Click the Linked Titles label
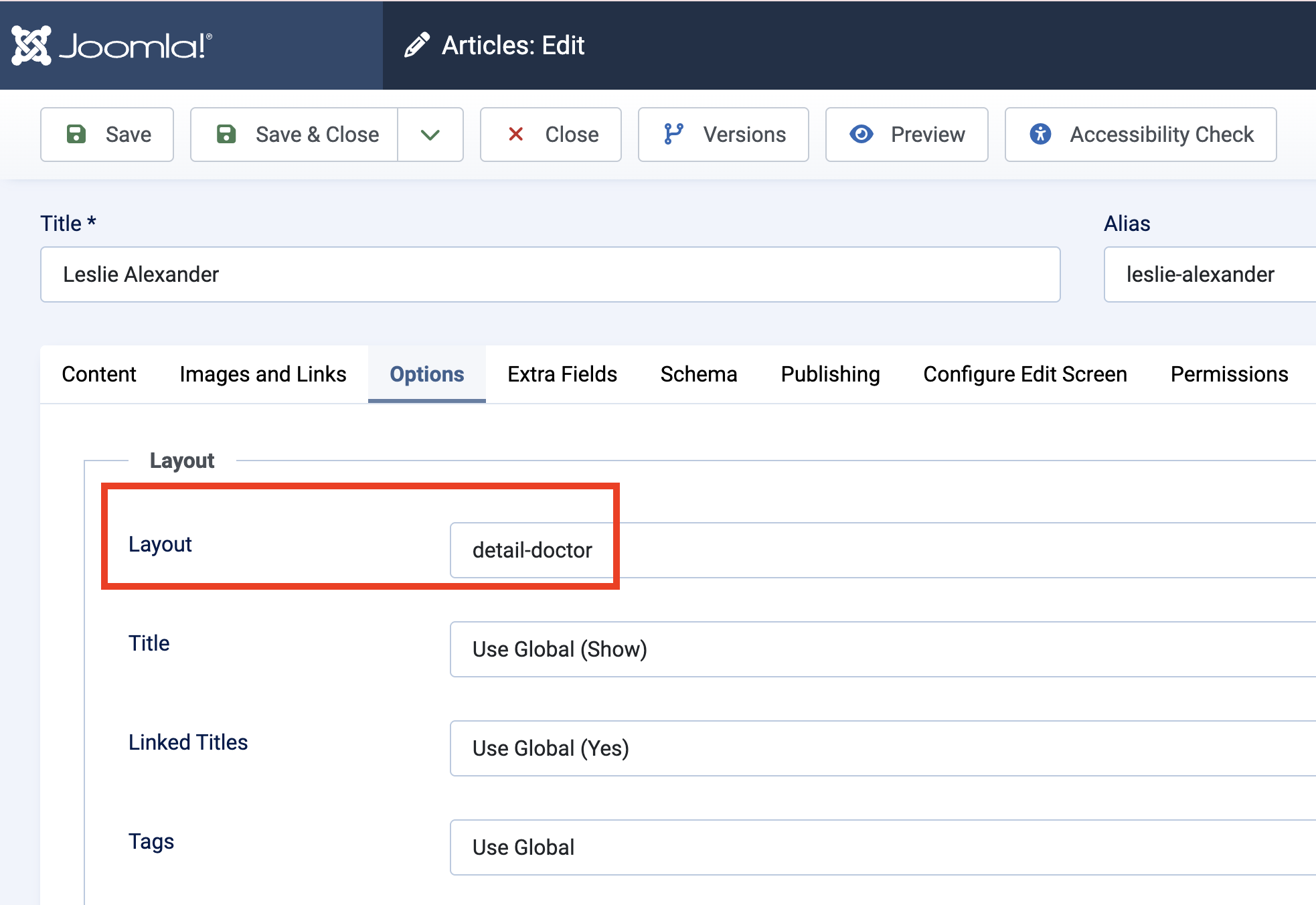 pyautogui.click(x=188, y=742)
